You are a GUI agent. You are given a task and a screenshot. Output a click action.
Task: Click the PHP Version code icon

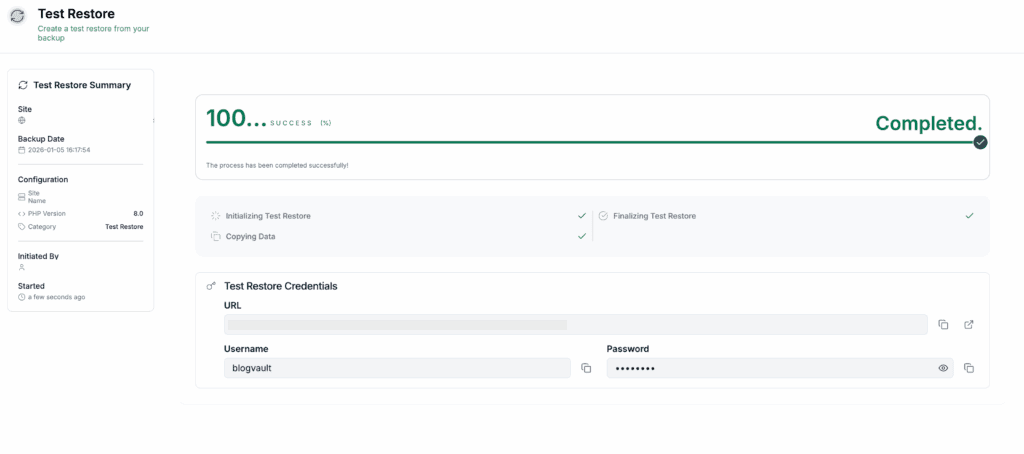point(22,214)
